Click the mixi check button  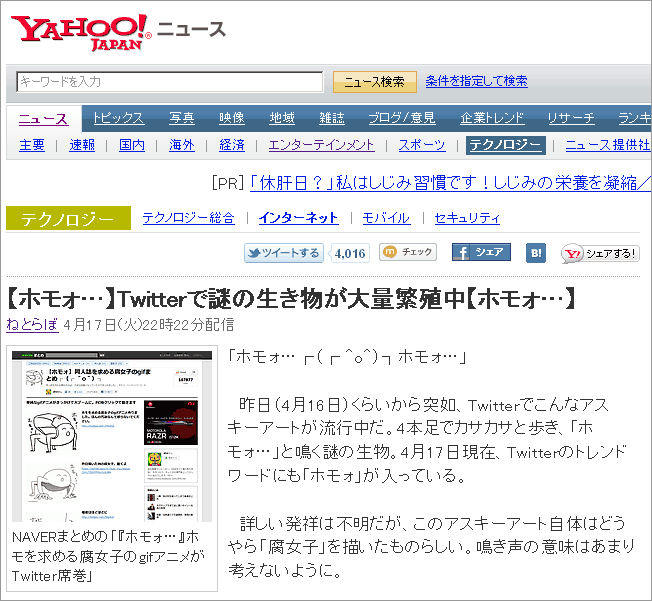click(408, 253)
